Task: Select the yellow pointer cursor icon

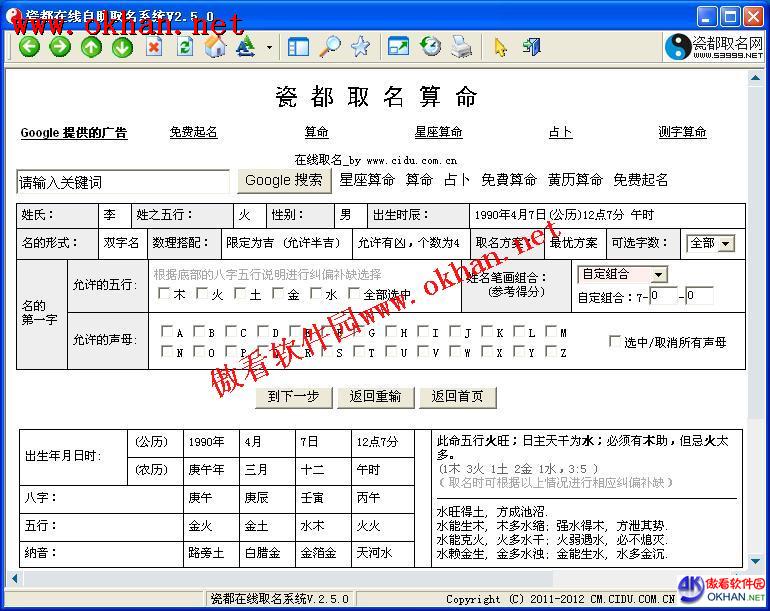Action: [x=500, y=48]
